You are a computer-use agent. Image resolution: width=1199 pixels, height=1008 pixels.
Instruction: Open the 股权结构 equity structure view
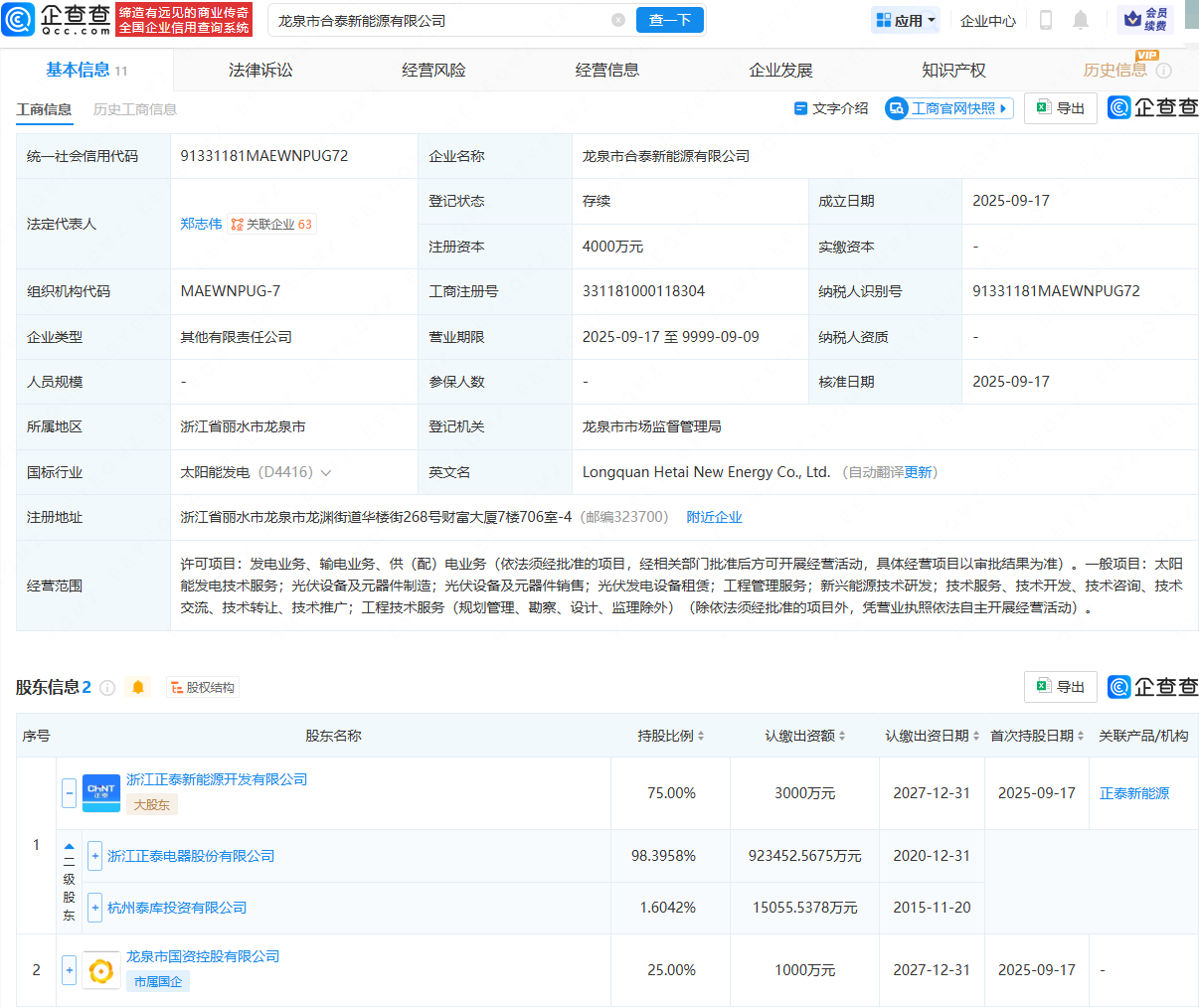(x=202, y=686)
